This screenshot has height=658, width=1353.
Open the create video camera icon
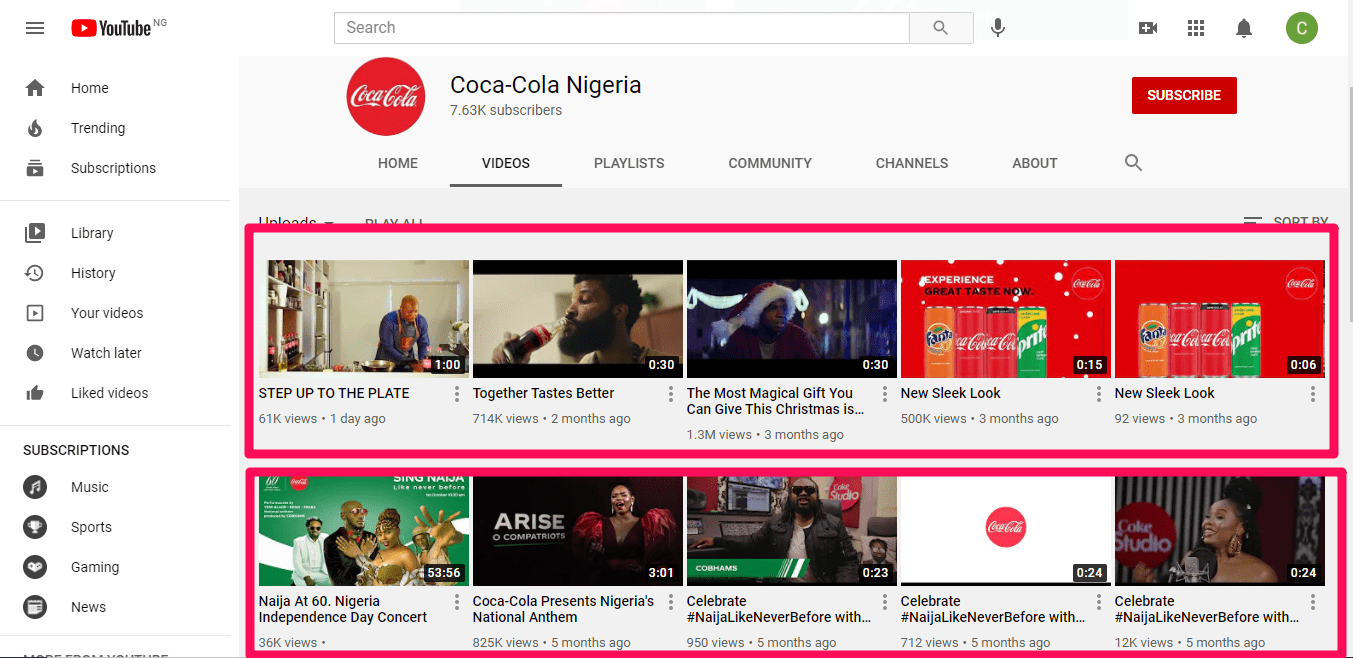tap(1148, 28)
